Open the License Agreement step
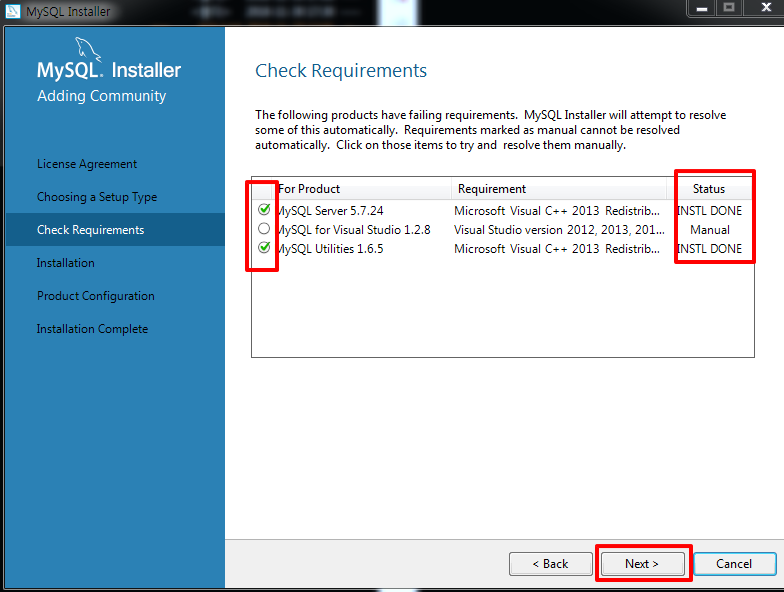This screenshot has height=592, width=784. [x=87, y=164]
